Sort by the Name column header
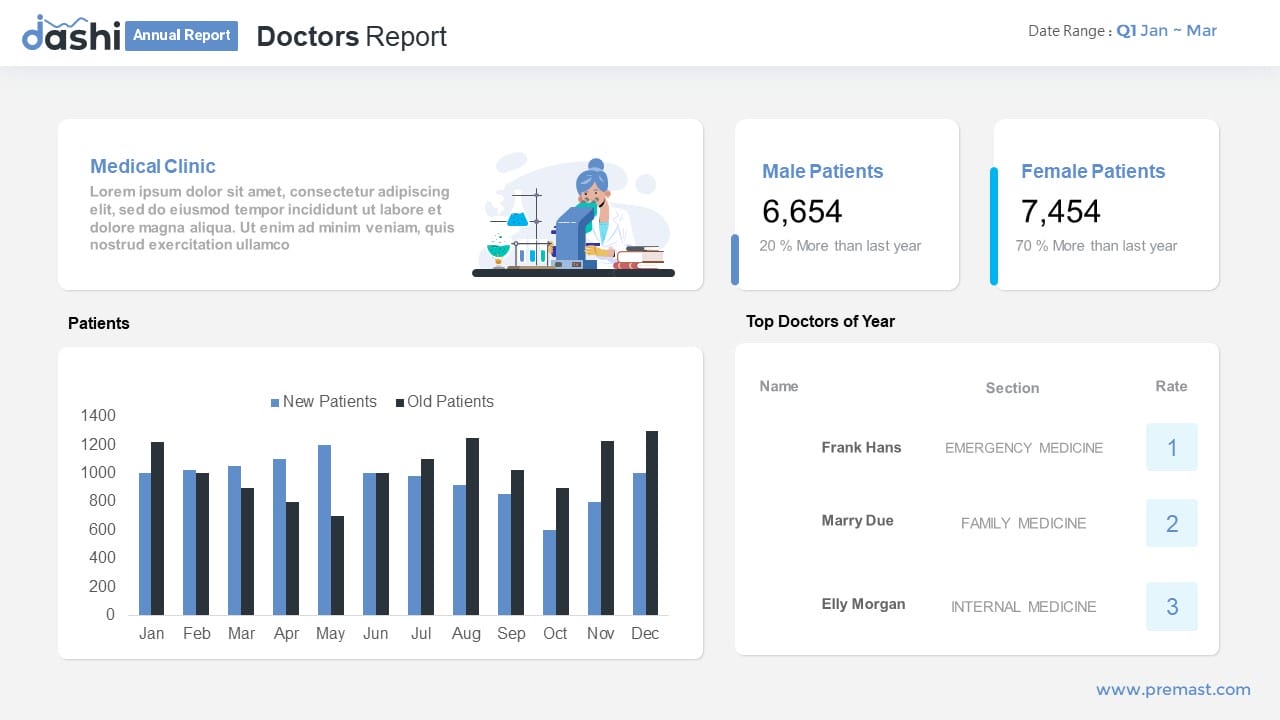Image resolution: width=1280 pixels, height=720 pixels. coord(779,386)
